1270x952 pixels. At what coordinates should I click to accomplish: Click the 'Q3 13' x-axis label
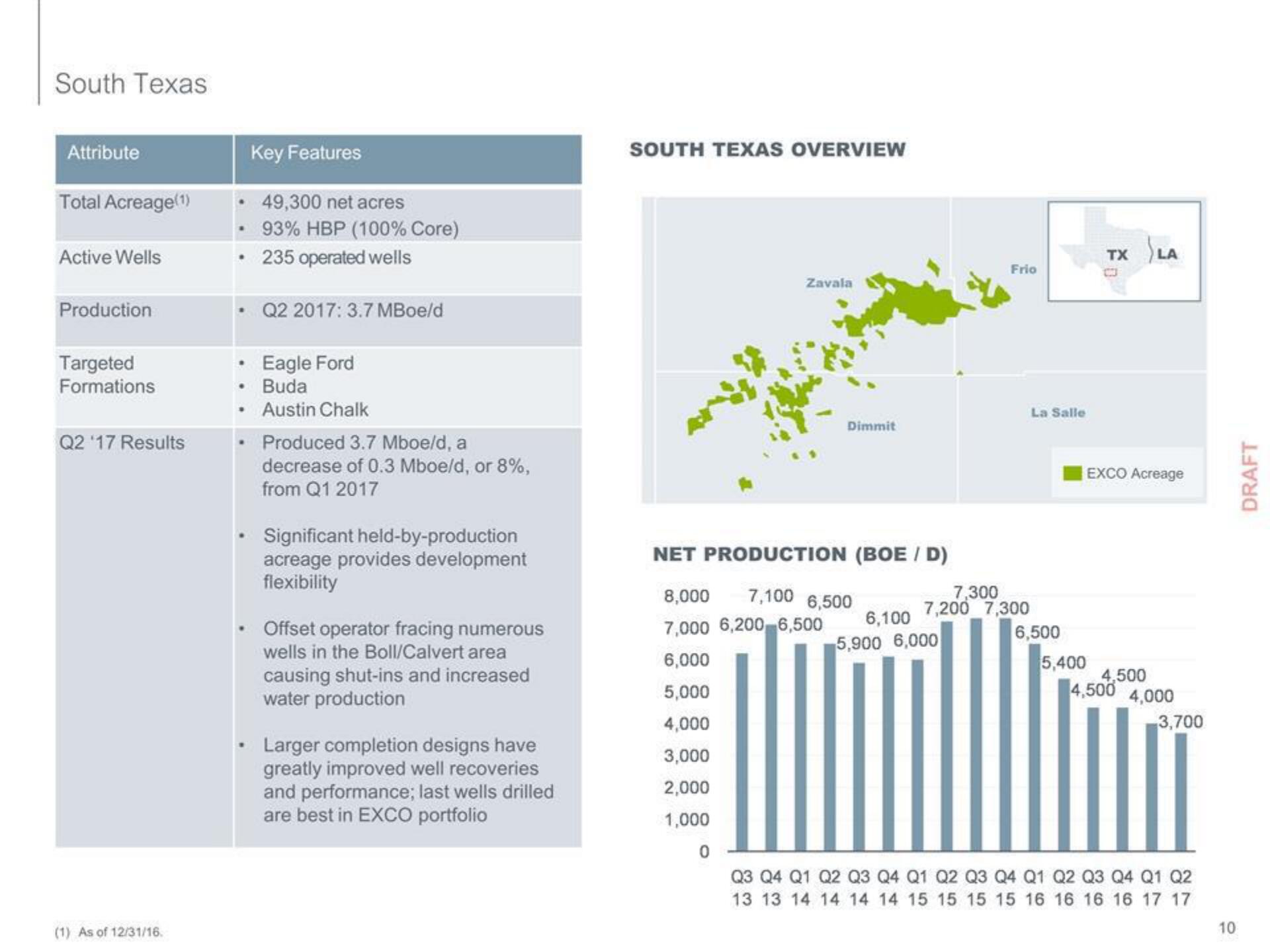pyautogui.click(x=741, y=888)
